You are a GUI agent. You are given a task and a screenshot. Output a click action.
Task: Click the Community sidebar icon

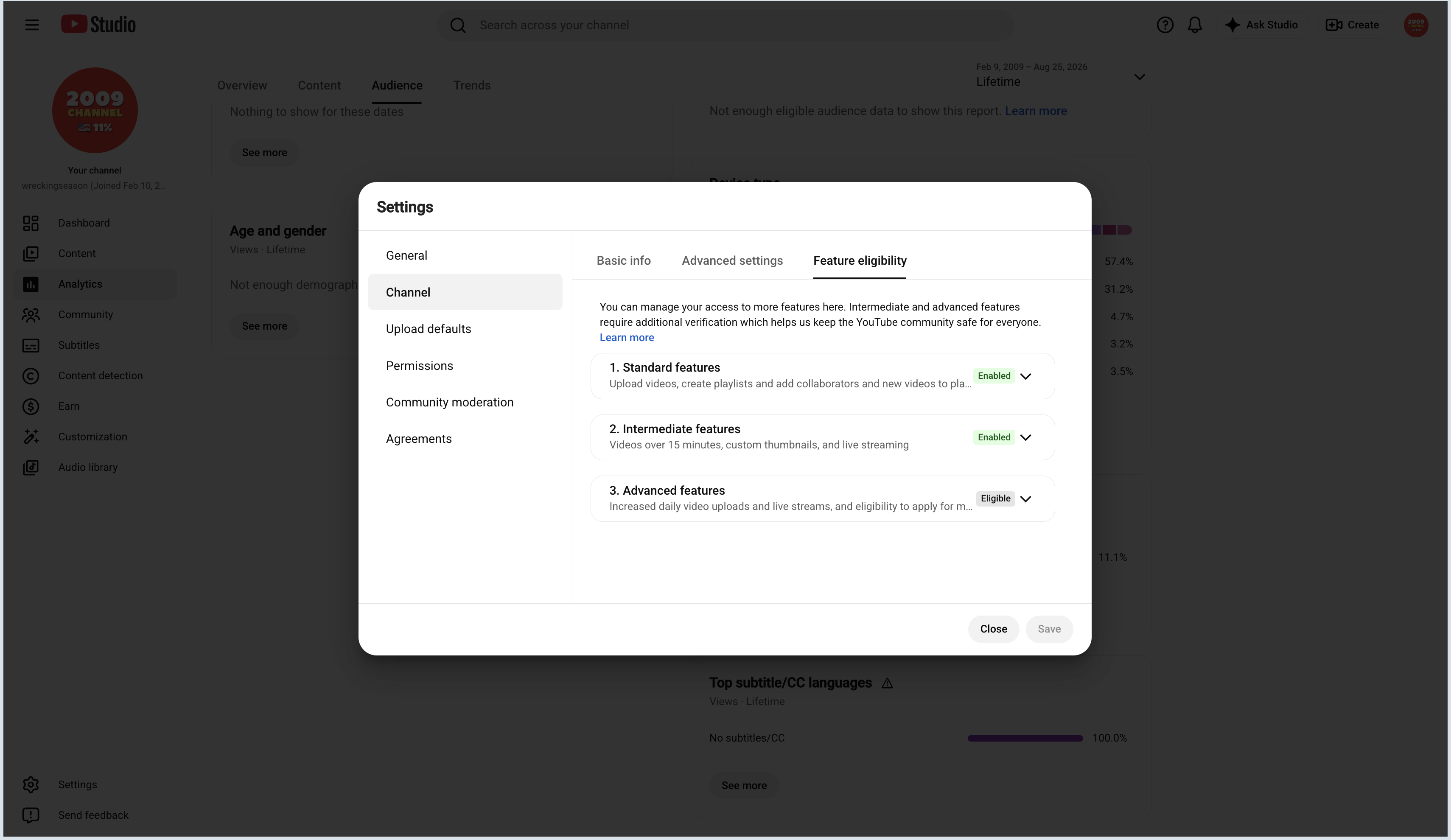(31, 314)
